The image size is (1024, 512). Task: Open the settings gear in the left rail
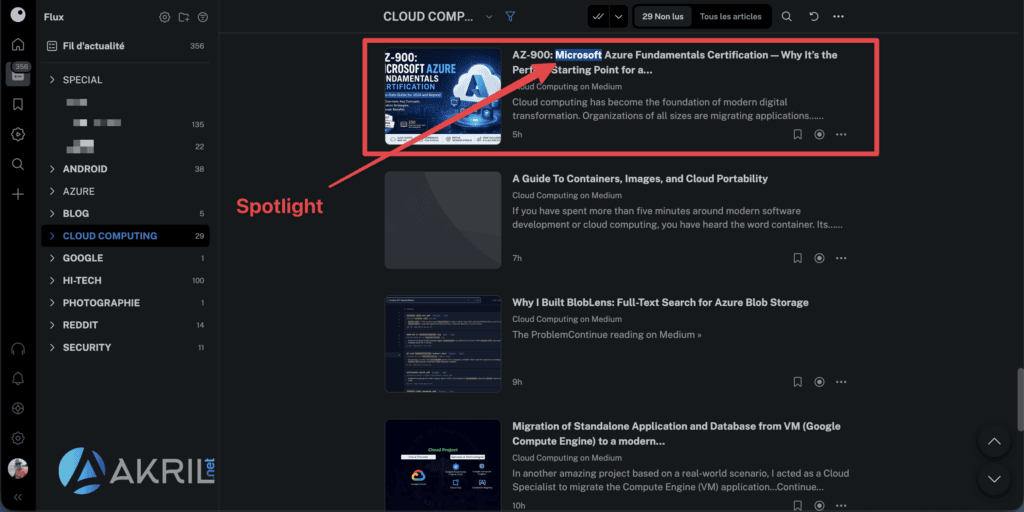pyautogui.click(x=18, y=438)
